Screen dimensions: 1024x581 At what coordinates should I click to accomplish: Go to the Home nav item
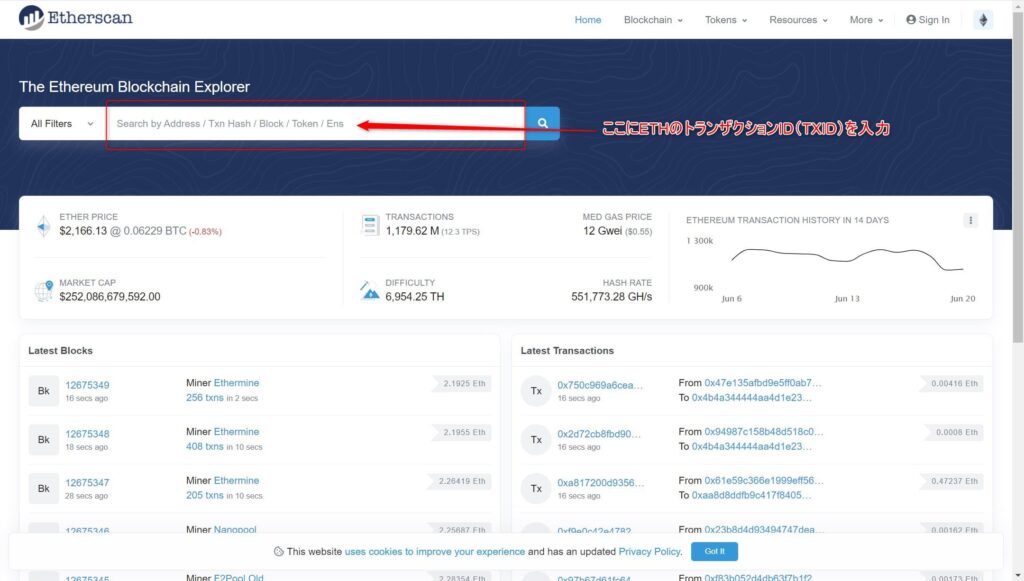[588, 20]
